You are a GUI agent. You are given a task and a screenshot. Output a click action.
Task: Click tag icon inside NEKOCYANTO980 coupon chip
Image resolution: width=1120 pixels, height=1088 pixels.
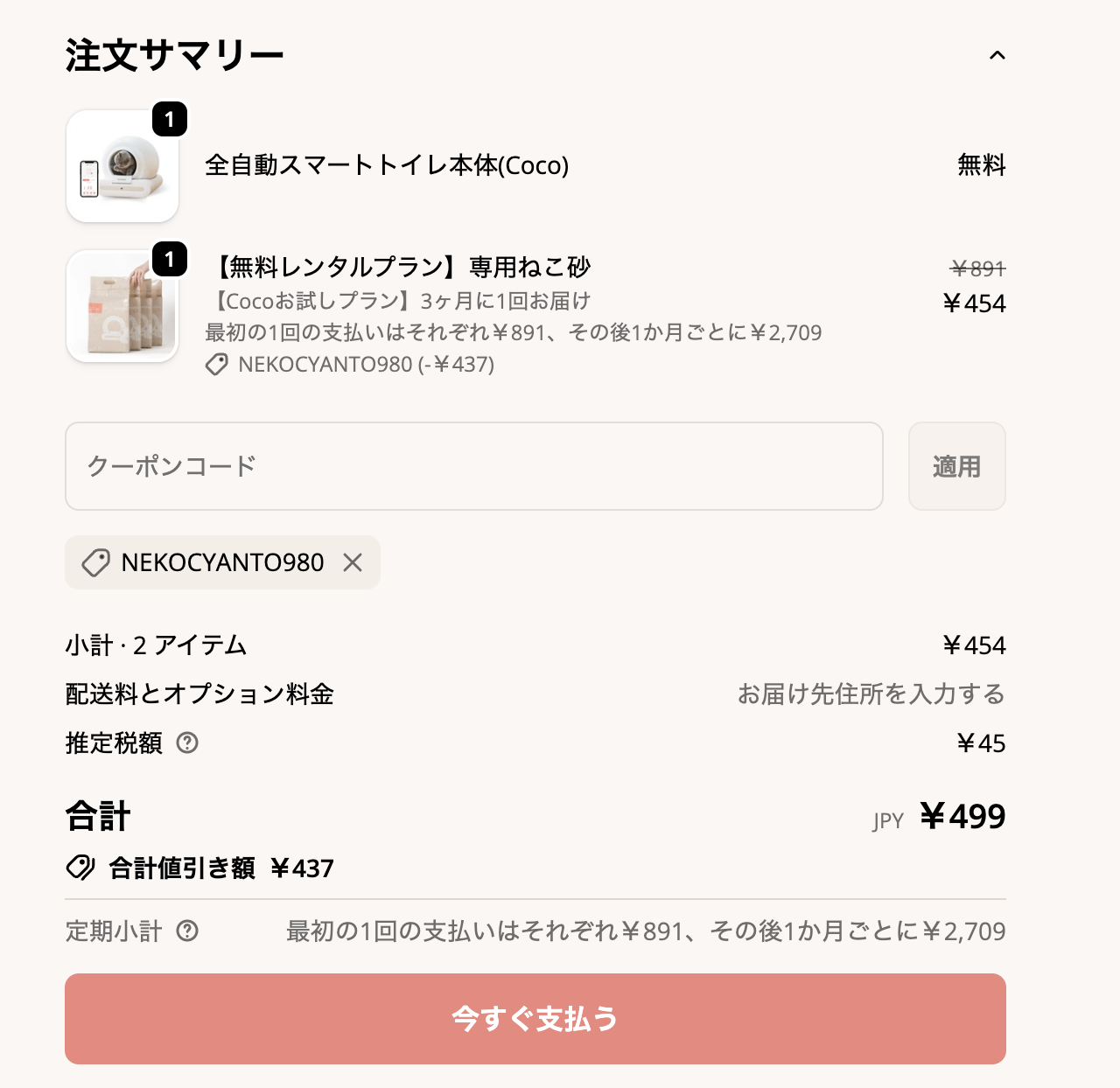click(95, 562)
